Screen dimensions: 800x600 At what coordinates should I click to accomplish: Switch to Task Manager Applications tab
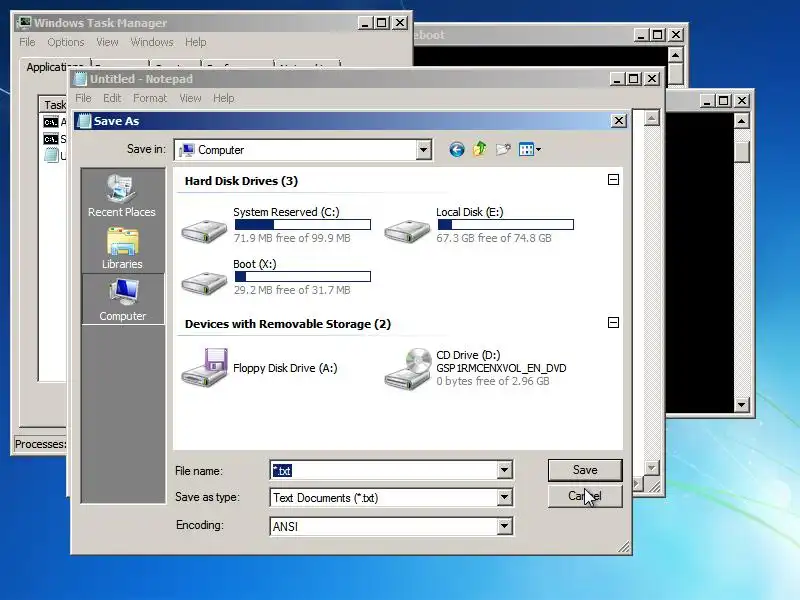55,67
